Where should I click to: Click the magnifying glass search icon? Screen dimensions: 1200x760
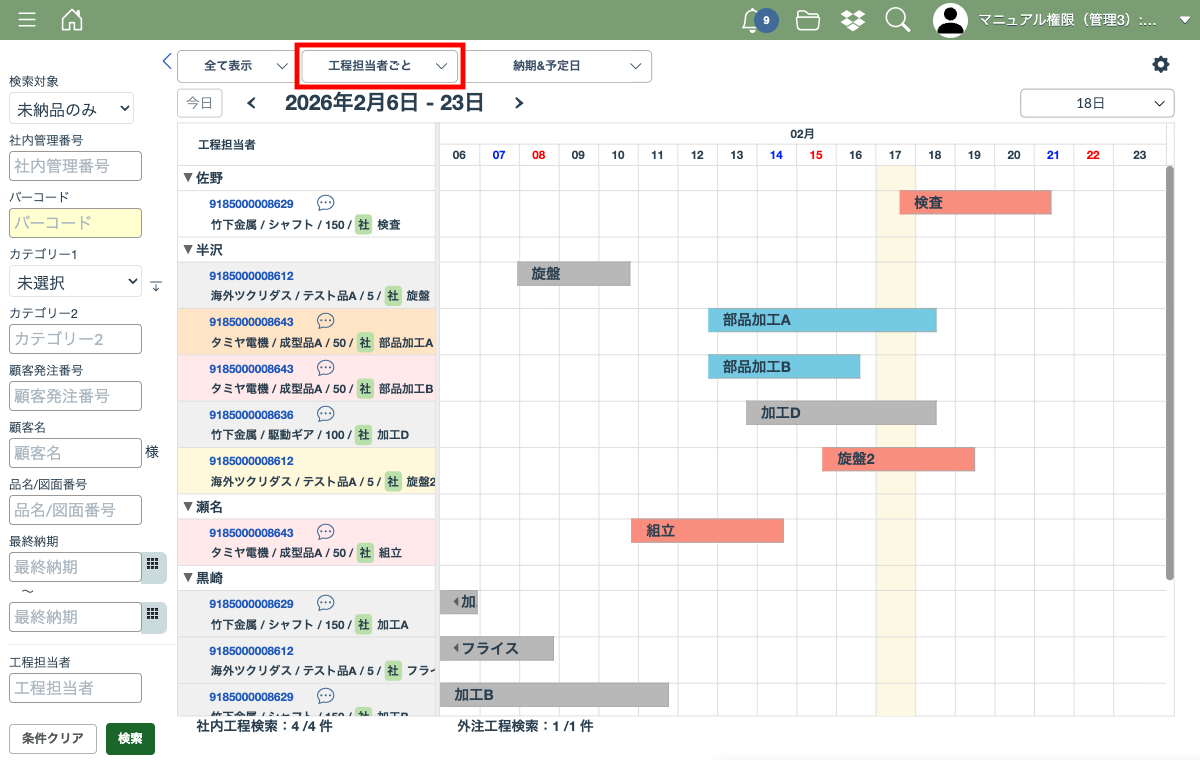(x=898, y=20)
